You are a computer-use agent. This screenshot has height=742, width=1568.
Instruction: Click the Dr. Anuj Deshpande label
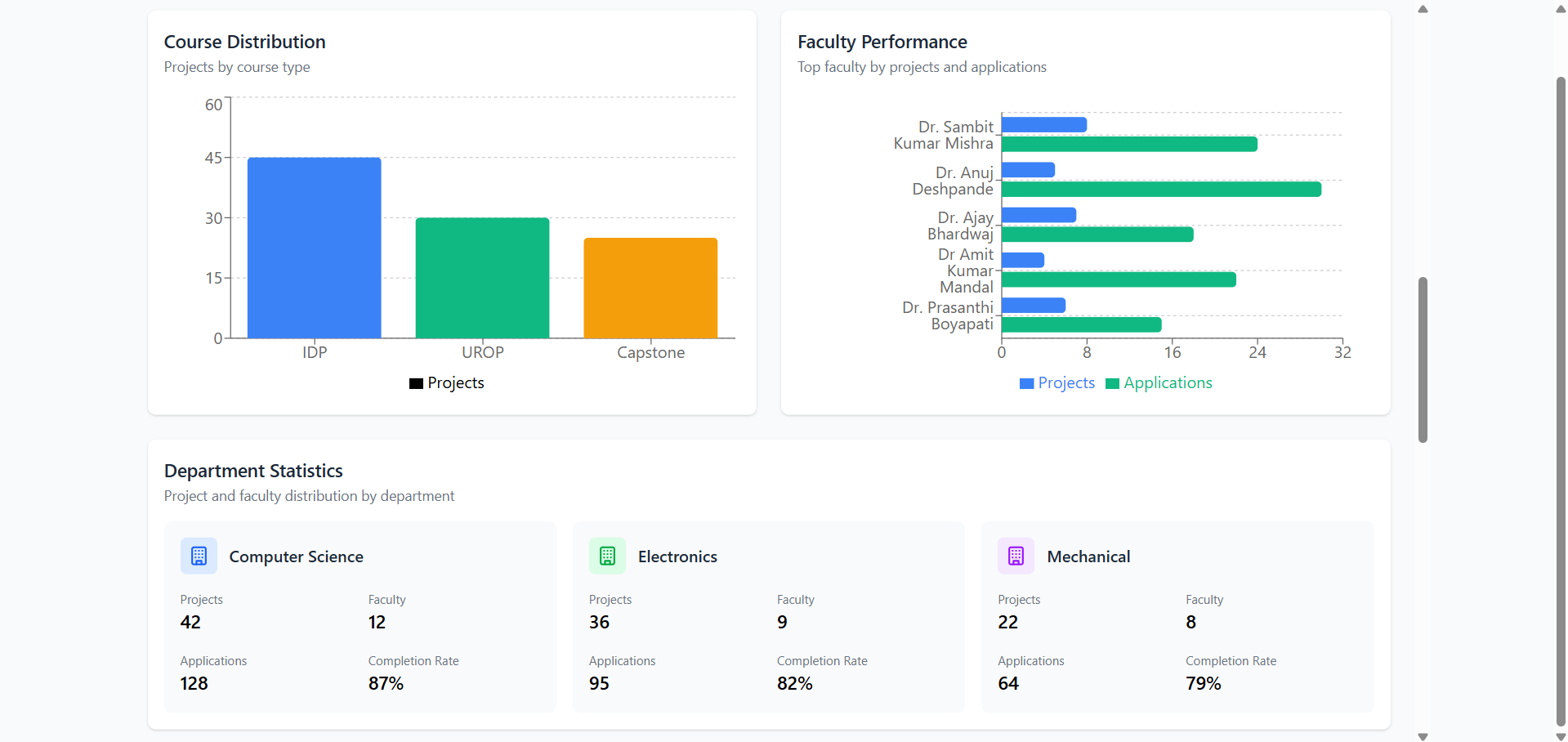[x=953, y=181]
